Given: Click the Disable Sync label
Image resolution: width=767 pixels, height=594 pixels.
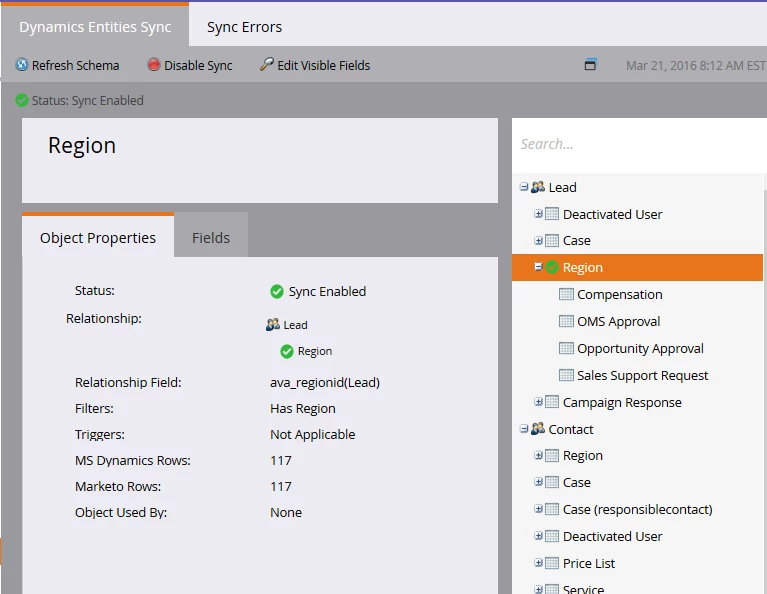Looking at the screenshot, I should pyautogui.click(x=198, y=66).
